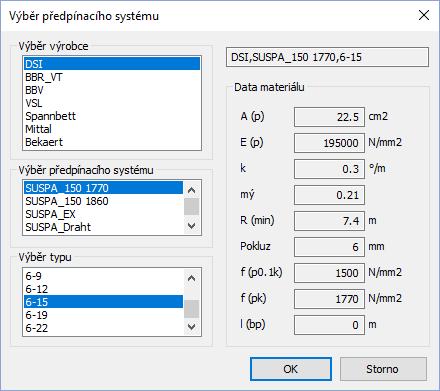Select type 6-12
440x391 pixels.
[103, 289]
